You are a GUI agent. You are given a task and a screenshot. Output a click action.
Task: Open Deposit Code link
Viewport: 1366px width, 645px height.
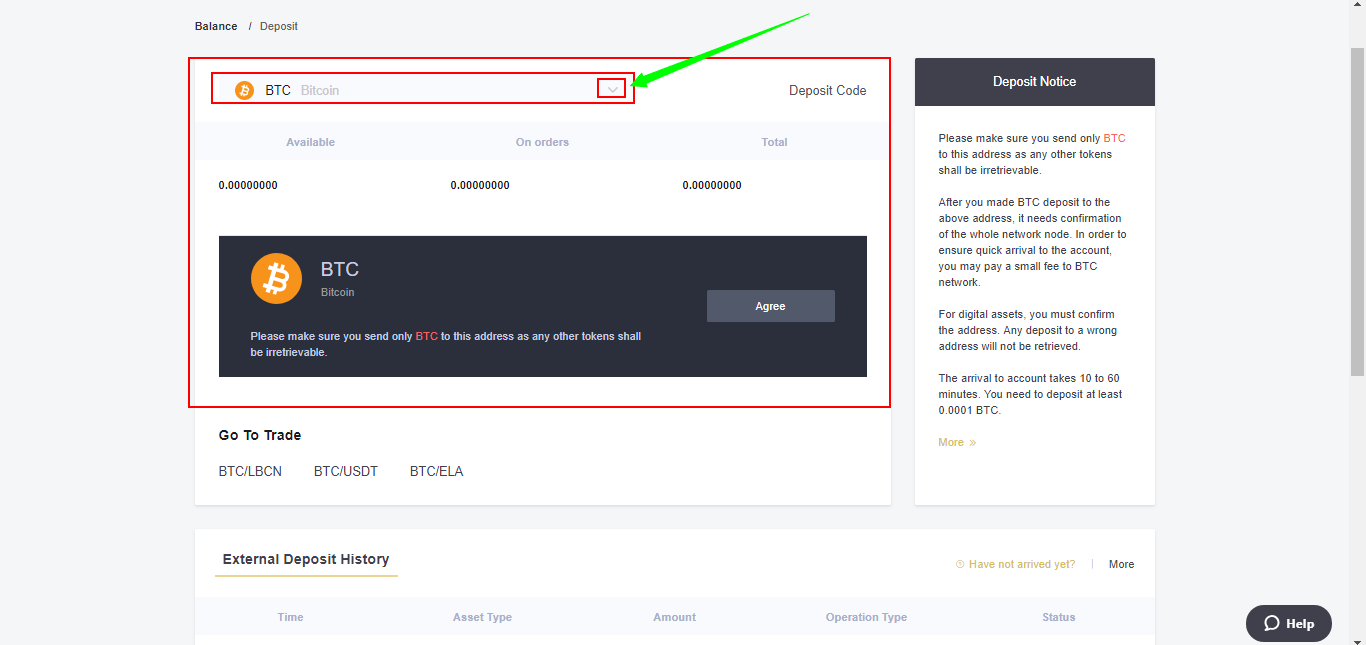(x=827, y=90)
